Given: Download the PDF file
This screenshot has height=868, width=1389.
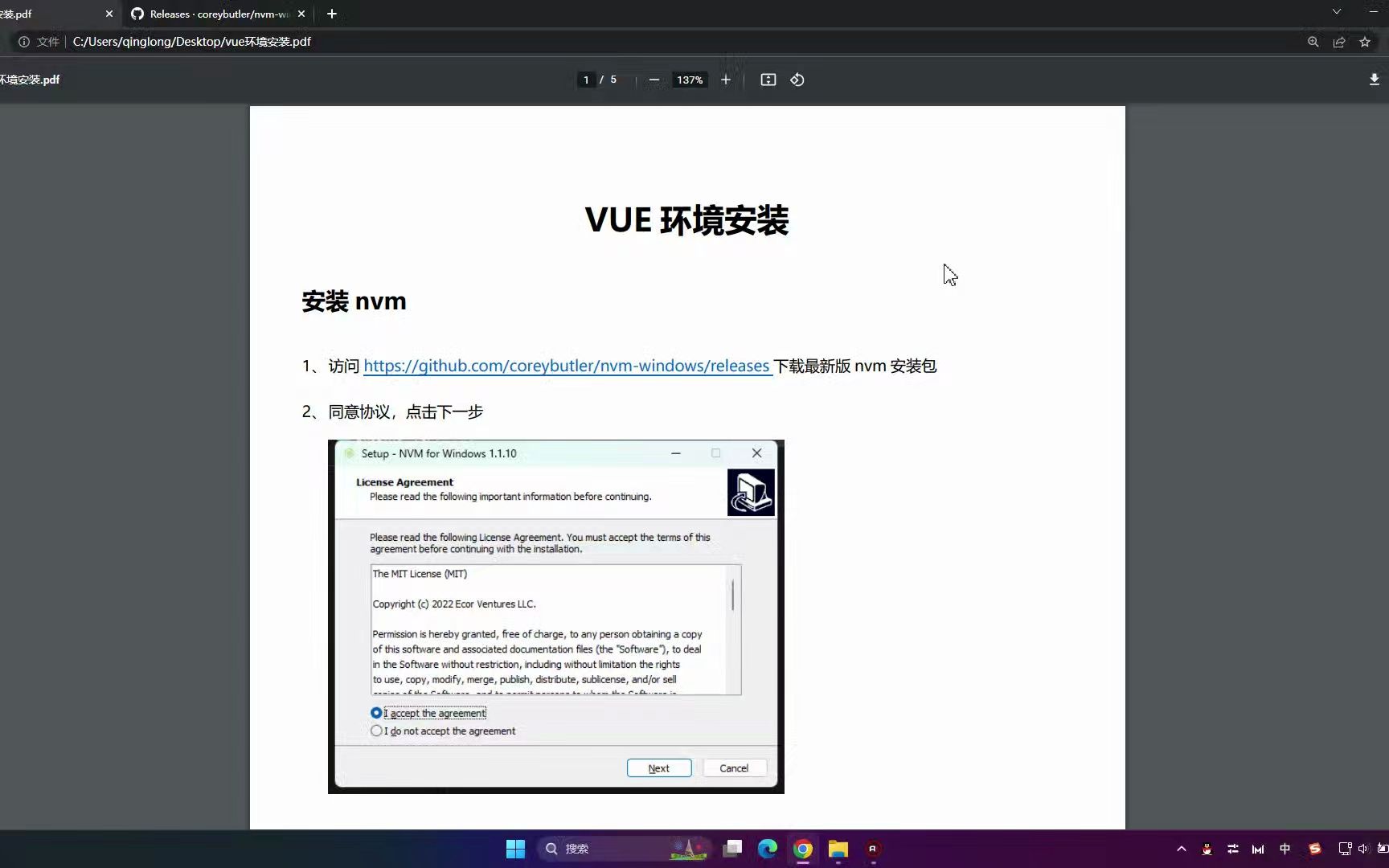Looking at the screenshot, I should click(1374, 80).
